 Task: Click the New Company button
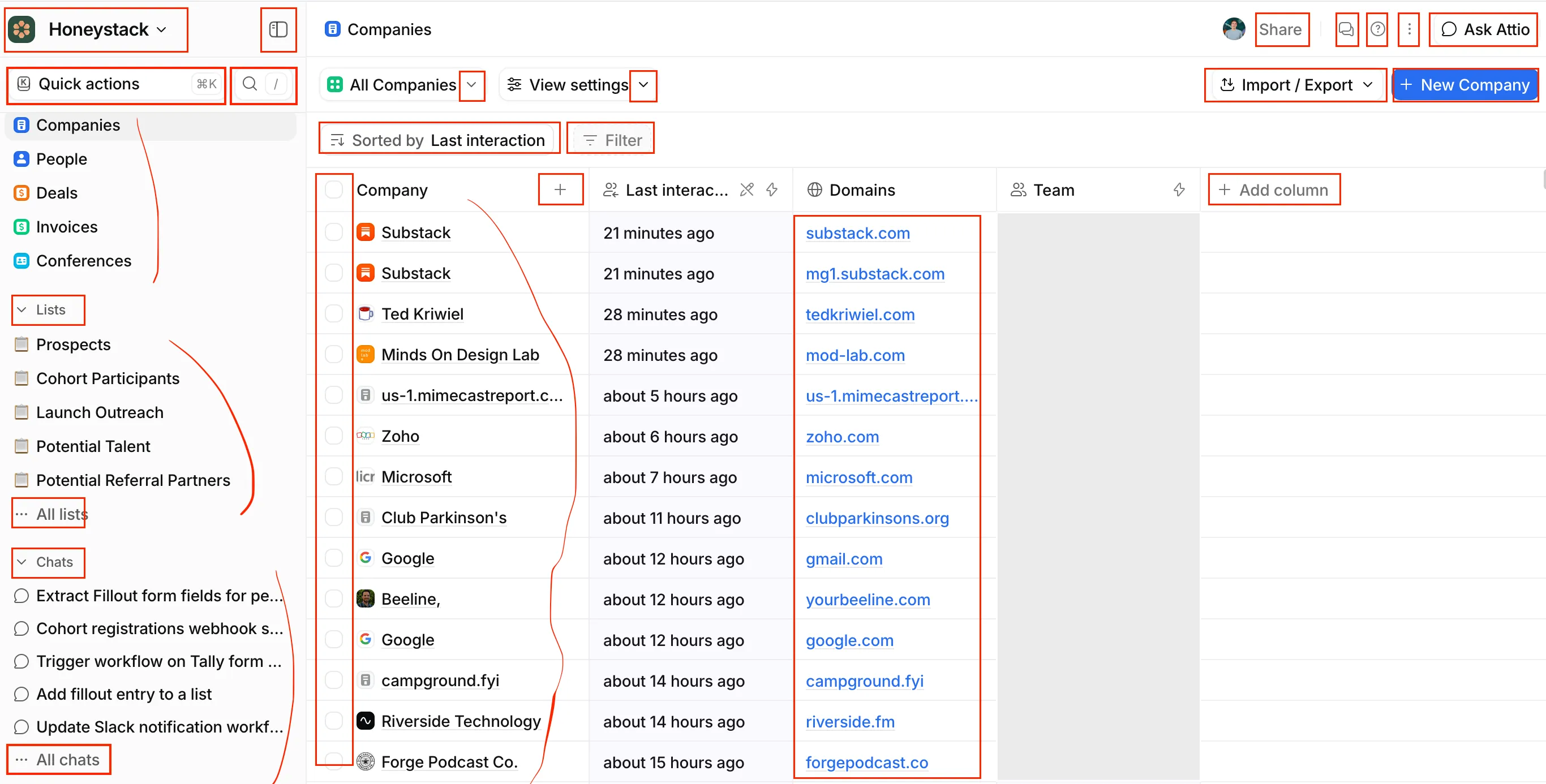click(1465, 85)
